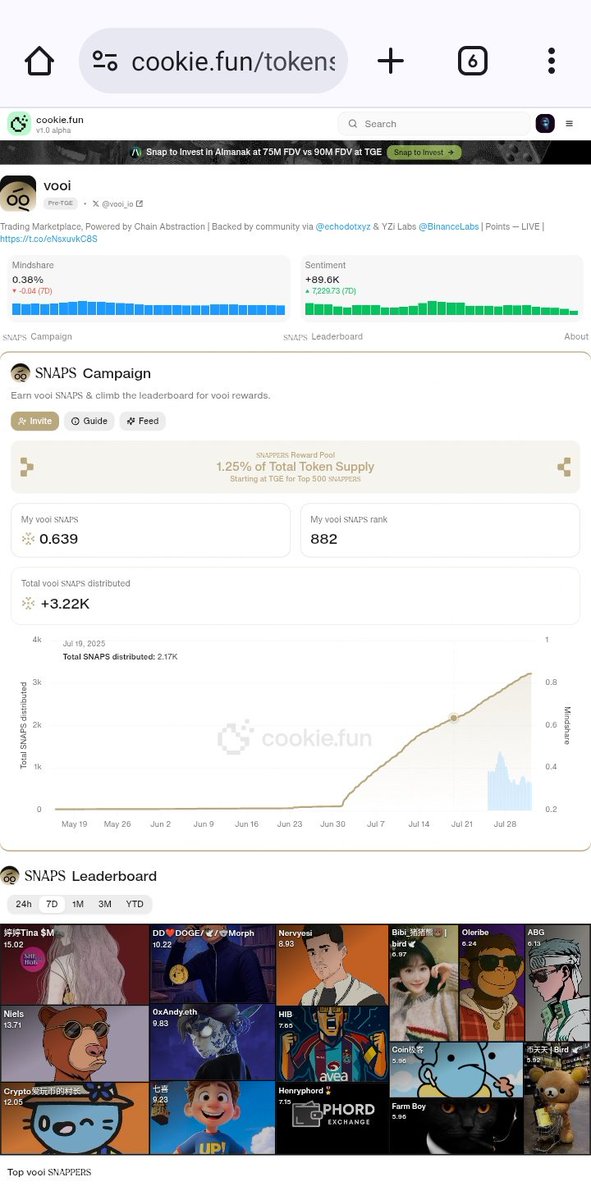Click the avatar icon next to SNAPS Campaign heading
Screen dimensions: 591x1200
click(20, 373)
